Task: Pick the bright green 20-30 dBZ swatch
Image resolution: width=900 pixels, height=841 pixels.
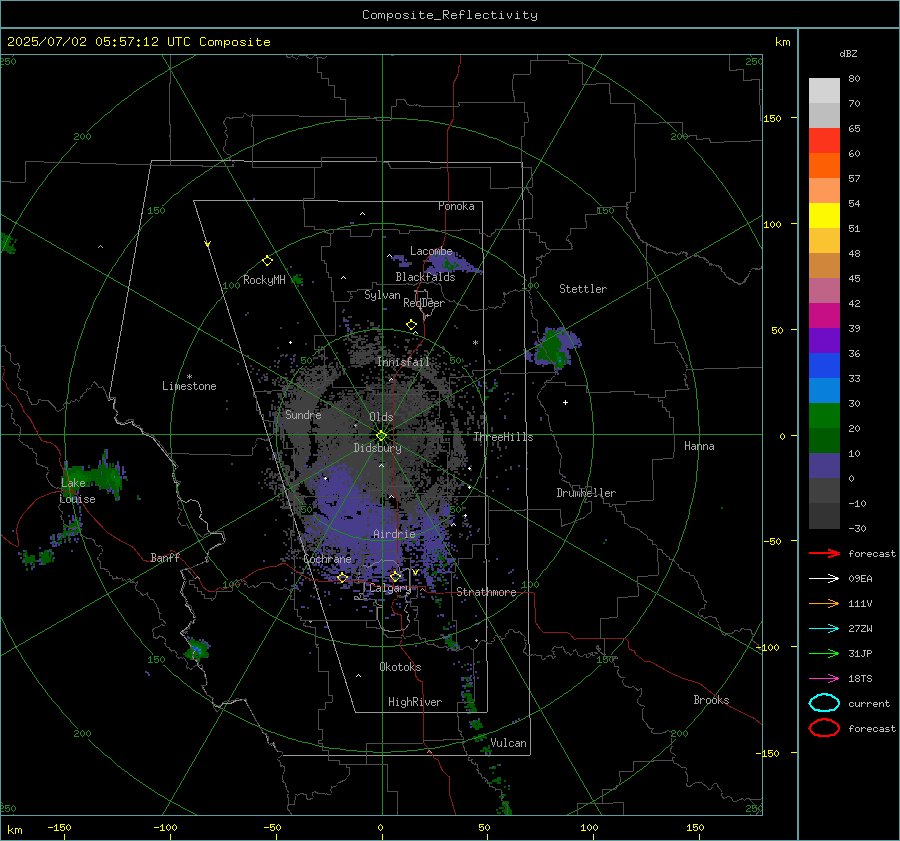Action: (824, 416)
